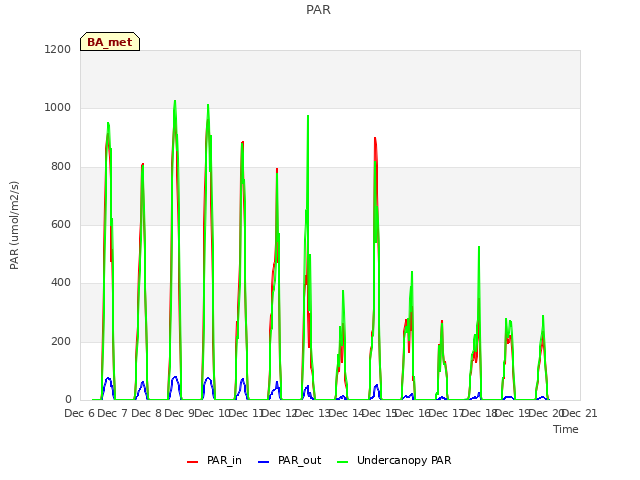The width and height of the screenshot is (640, 480).
Task: Click the BA_met annotation label
Action: (x=110, y=42)
